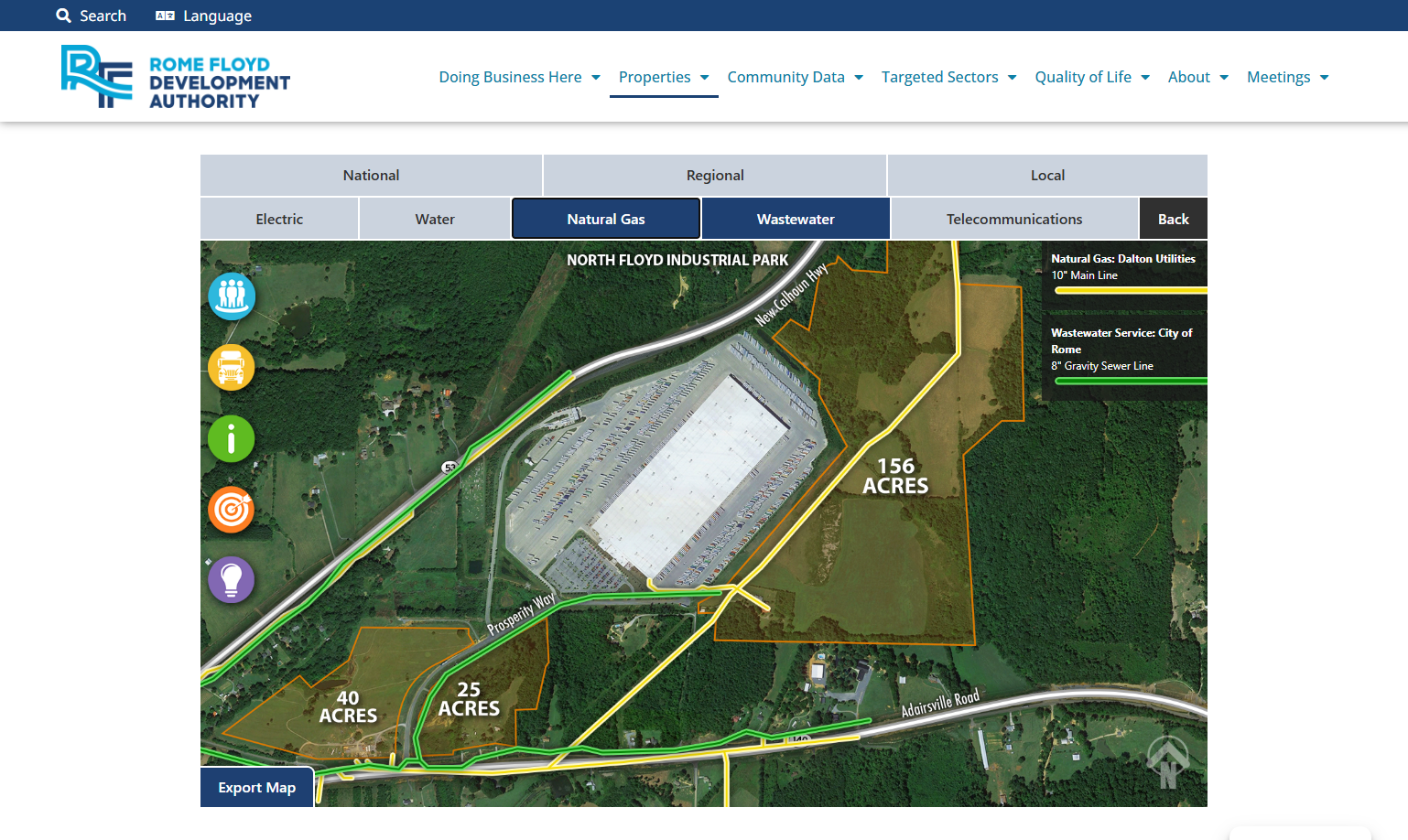Switch to the National map tab
Image resolution: width=1408 pixels, height=840 pixels.
coord(371,175)
